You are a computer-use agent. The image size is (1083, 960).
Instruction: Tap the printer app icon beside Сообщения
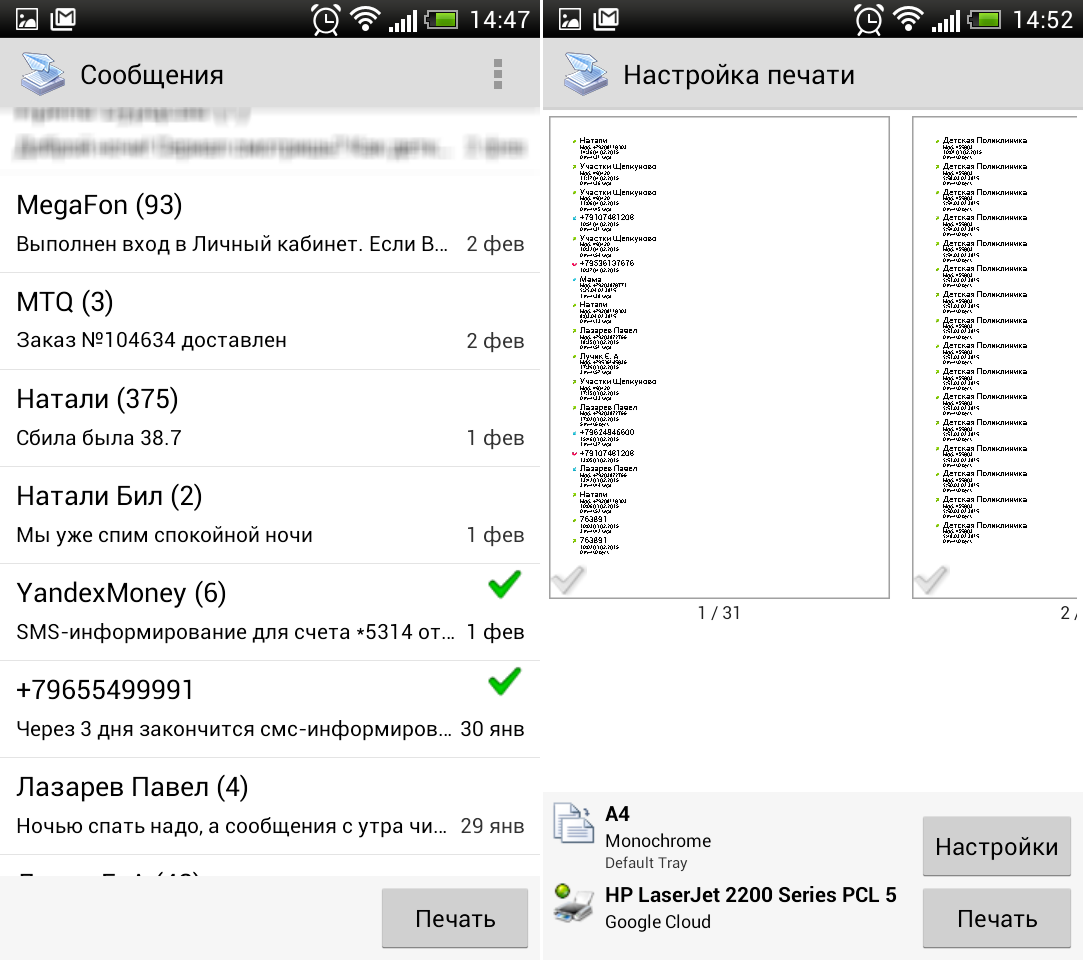(44, 75)
